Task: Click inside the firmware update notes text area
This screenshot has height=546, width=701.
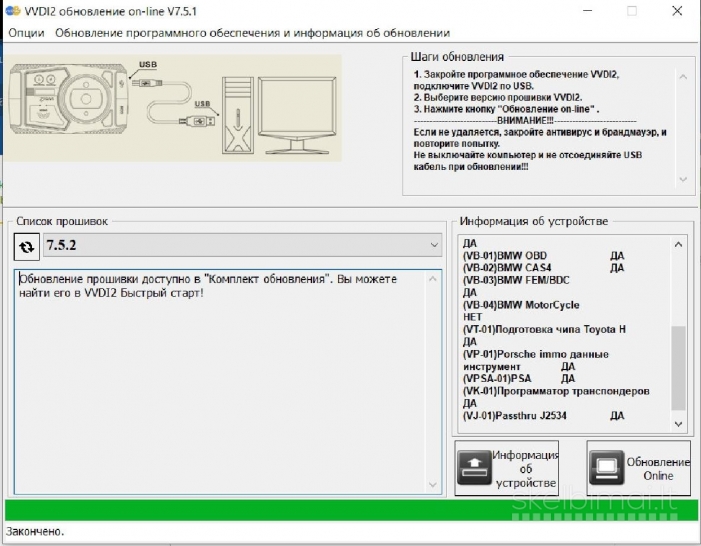Action: coord(228,381)
